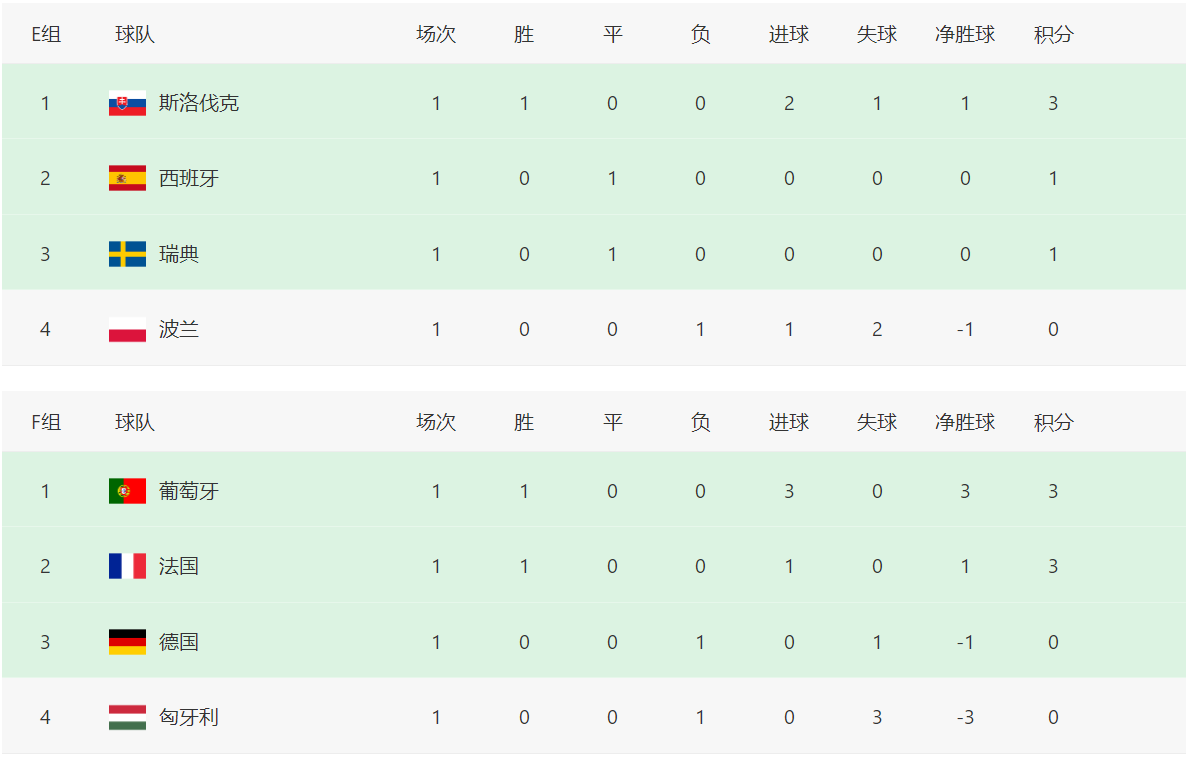
Task: Click the Spain flag icon
Action: pos(127,178)
